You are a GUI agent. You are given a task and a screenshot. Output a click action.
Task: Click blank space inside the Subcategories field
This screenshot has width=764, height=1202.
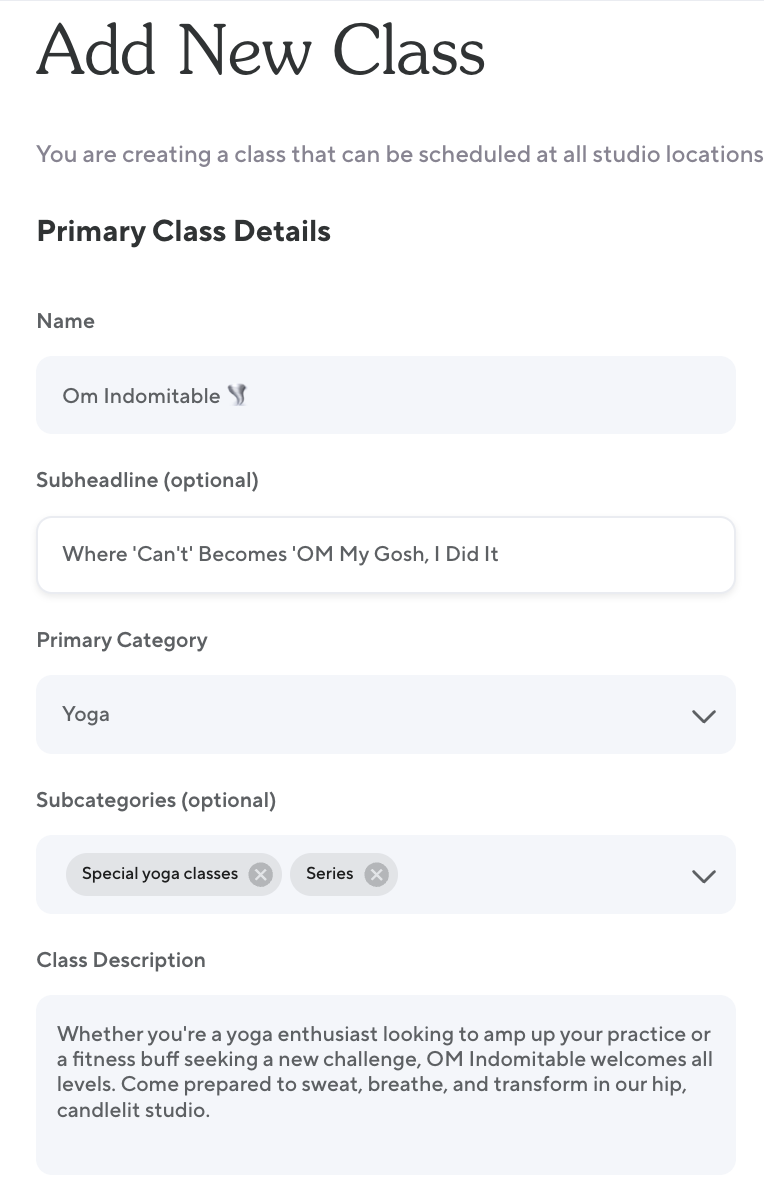coord(540,875)
